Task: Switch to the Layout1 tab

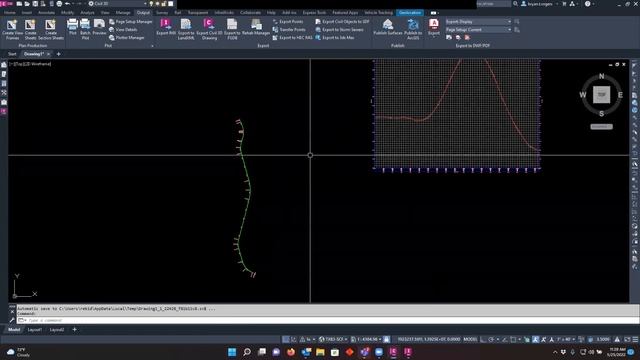Action: [x=35, y=330]
